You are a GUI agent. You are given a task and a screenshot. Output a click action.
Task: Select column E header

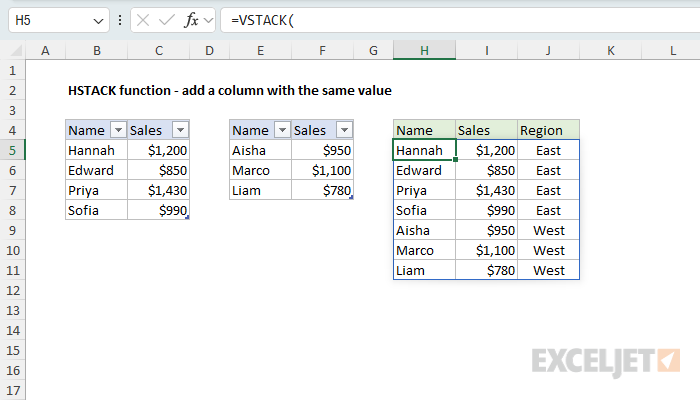(260, 50)
